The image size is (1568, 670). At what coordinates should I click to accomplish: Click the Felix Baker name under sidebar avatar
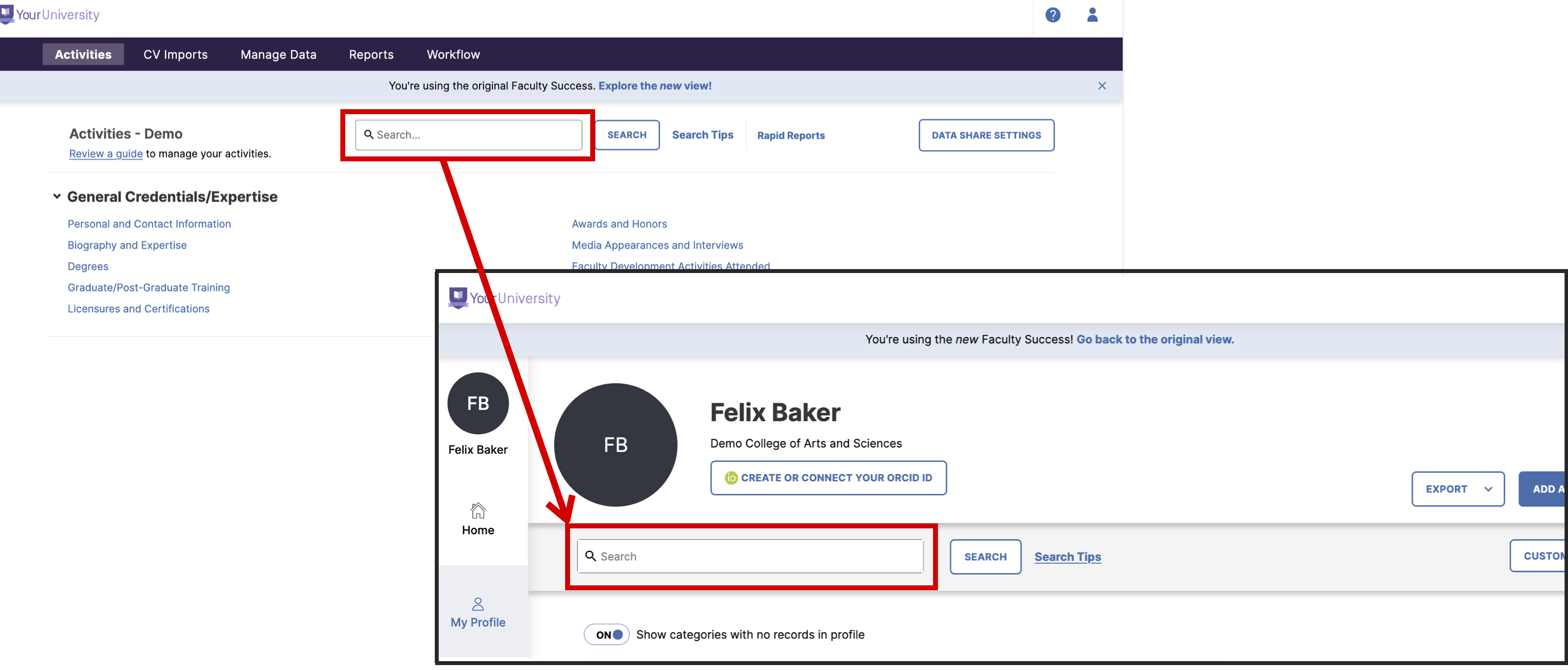pyautogui.click(x=478, y=450)
